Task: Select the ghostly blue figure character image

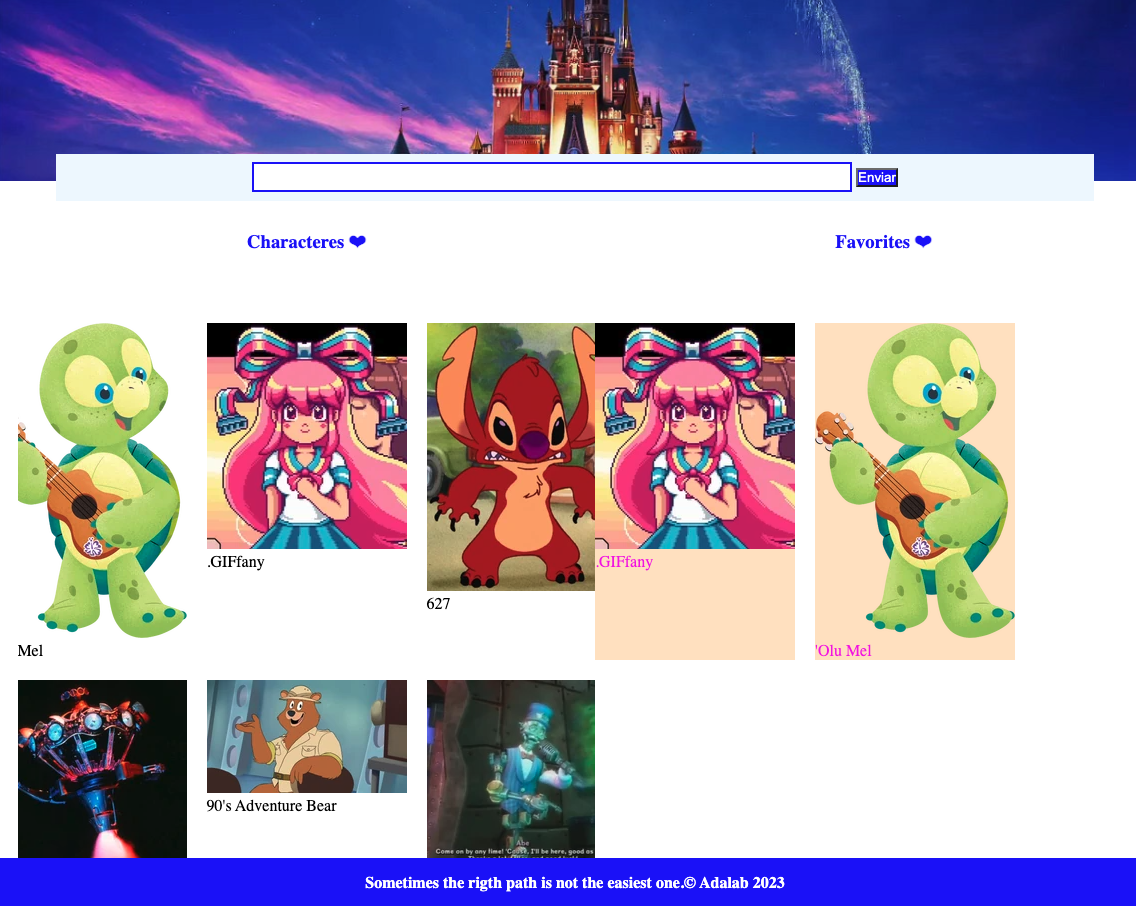Action: [x=511, y=769]
